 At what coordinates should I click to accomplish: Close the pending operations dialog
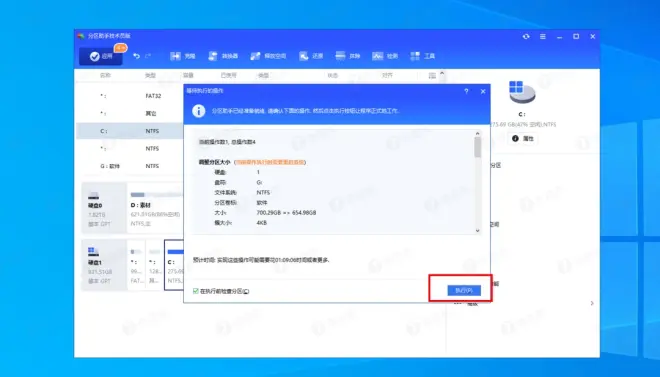[483, 91]
